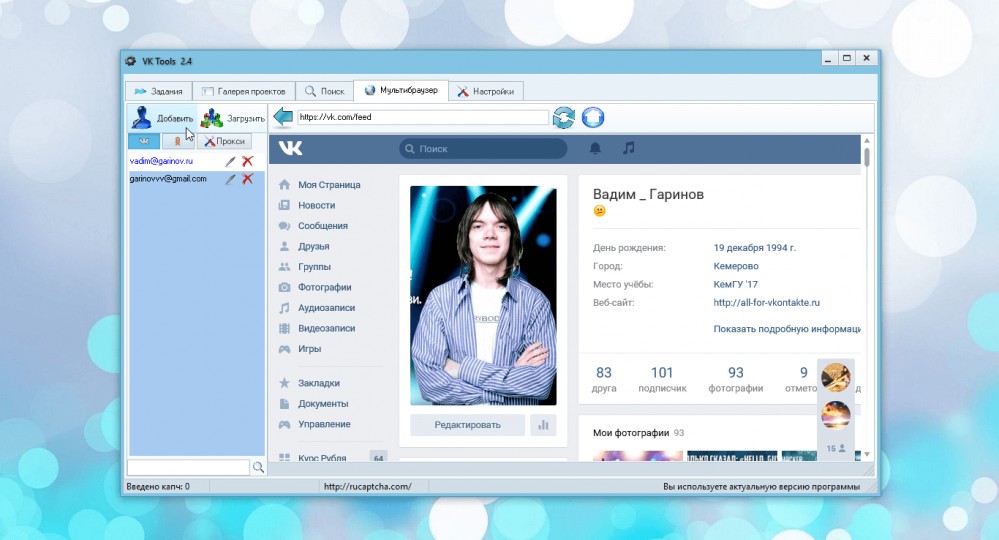Open the VK music note icon

pyautogui.click(x=629, y=148)
